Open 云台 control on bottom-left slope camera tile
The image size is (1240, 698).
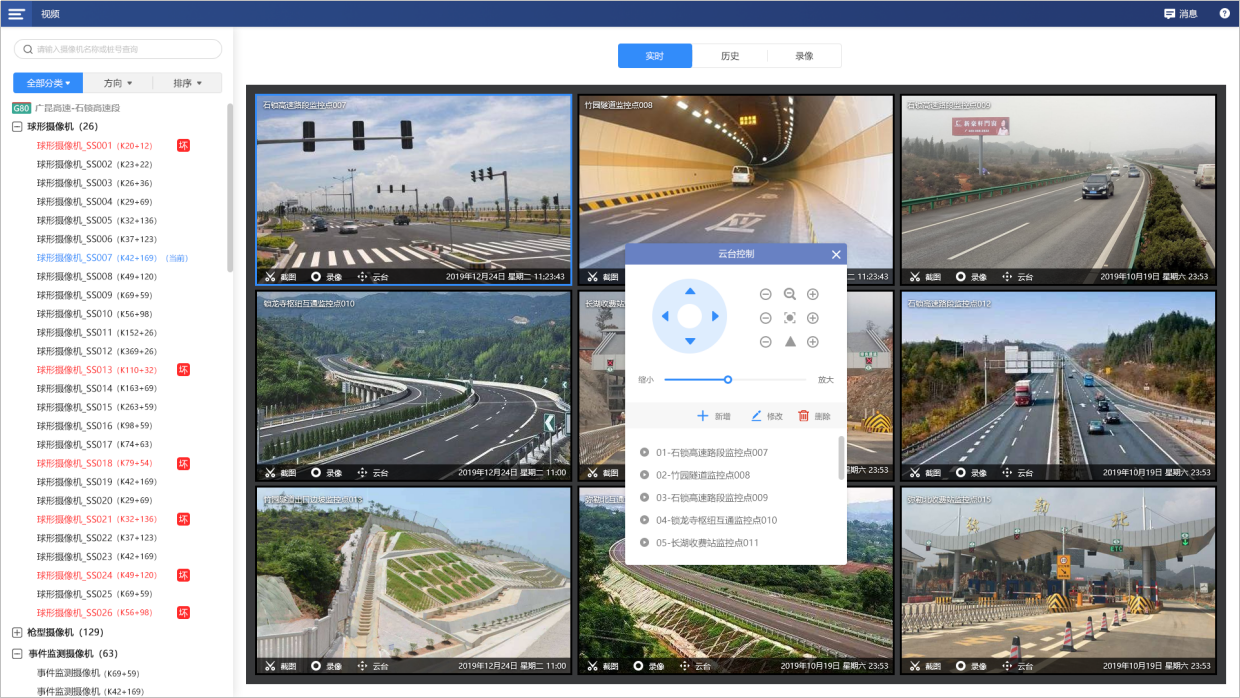click(373, 666)
